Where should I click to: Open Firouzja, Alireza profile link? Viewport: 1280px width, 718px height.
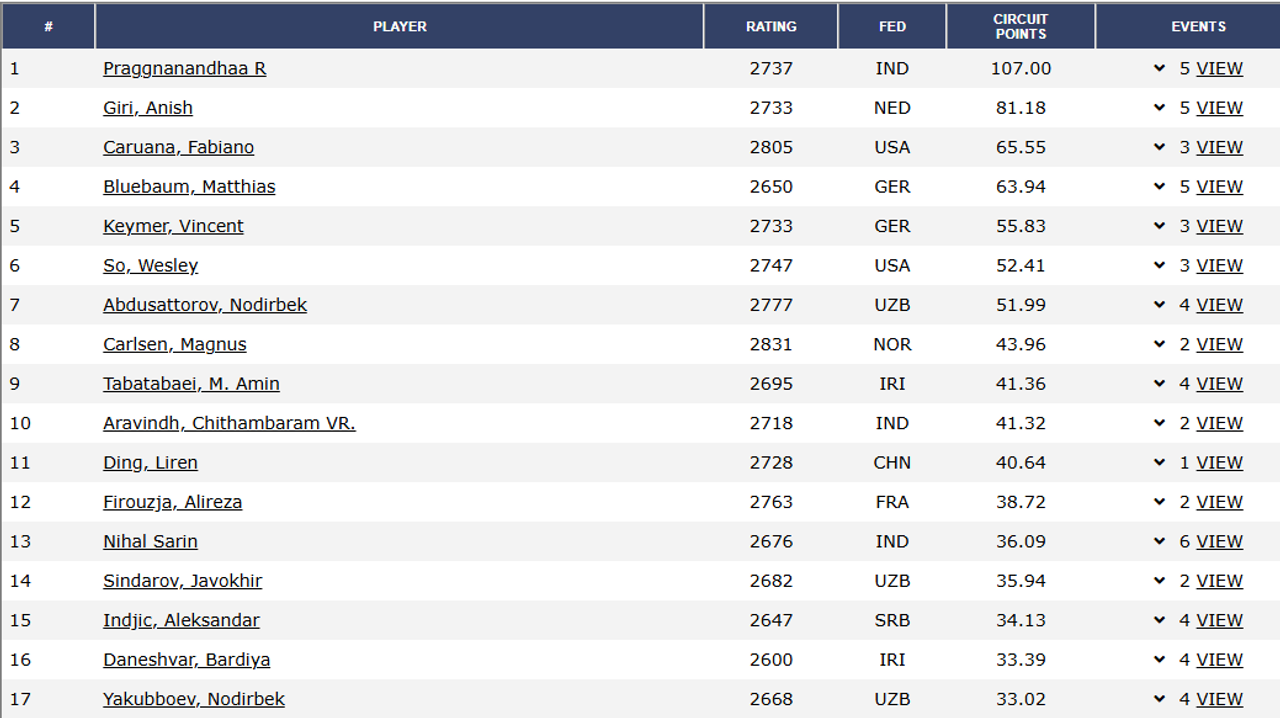tap(172, 502)
